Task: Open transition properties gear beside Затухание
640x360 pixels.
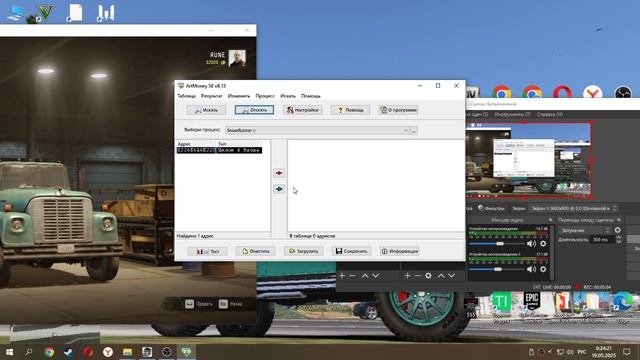Action: (618, 230)
